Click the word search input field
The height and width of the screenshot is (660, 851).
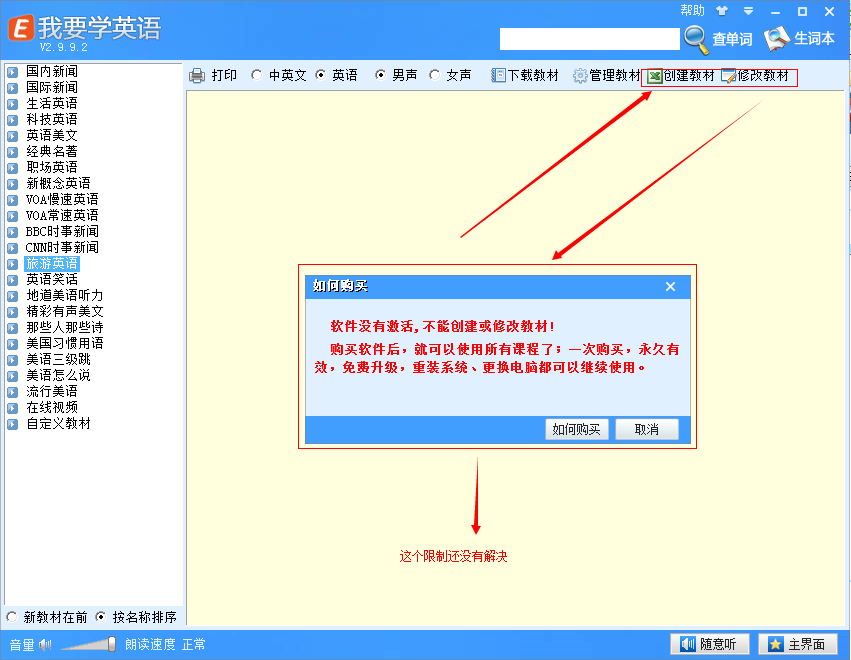tap(589, 39)
